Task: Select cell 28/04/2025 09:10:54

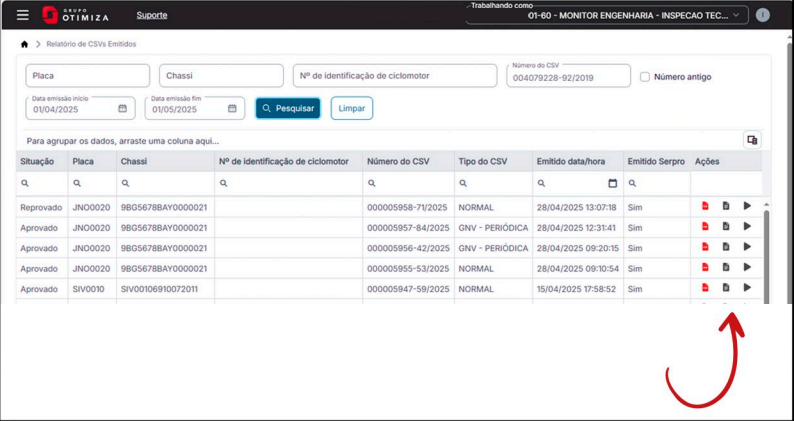Action: [x=578, y=269]
